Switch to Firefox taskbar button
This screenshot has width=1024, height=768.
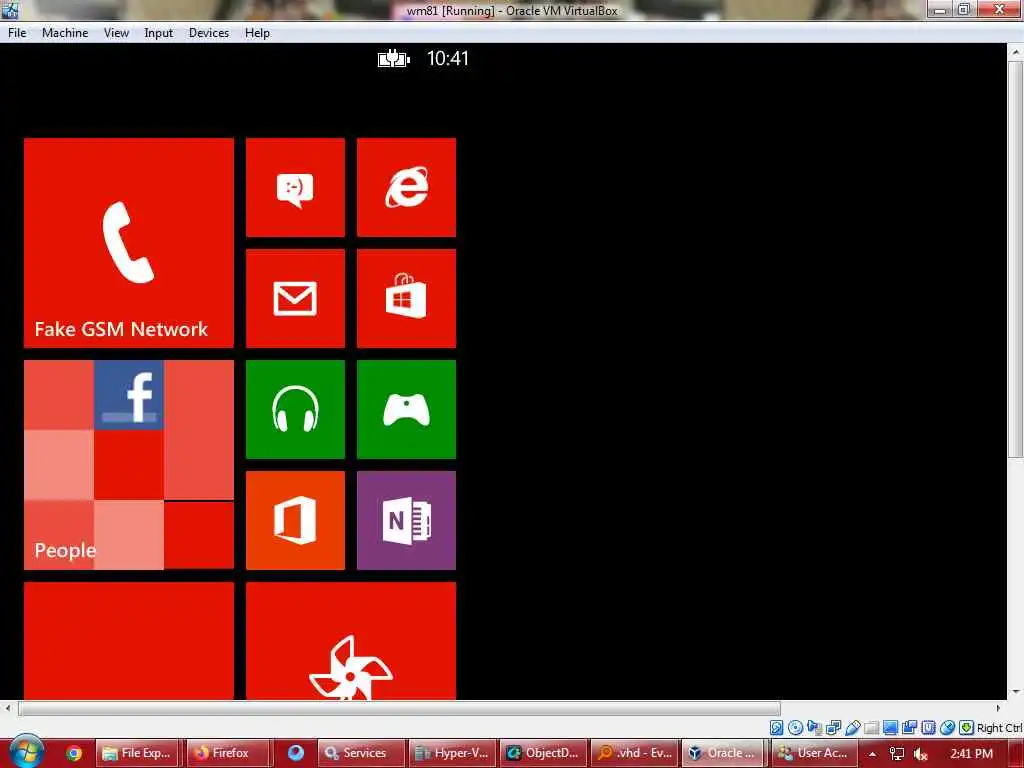tap(229, 753)
